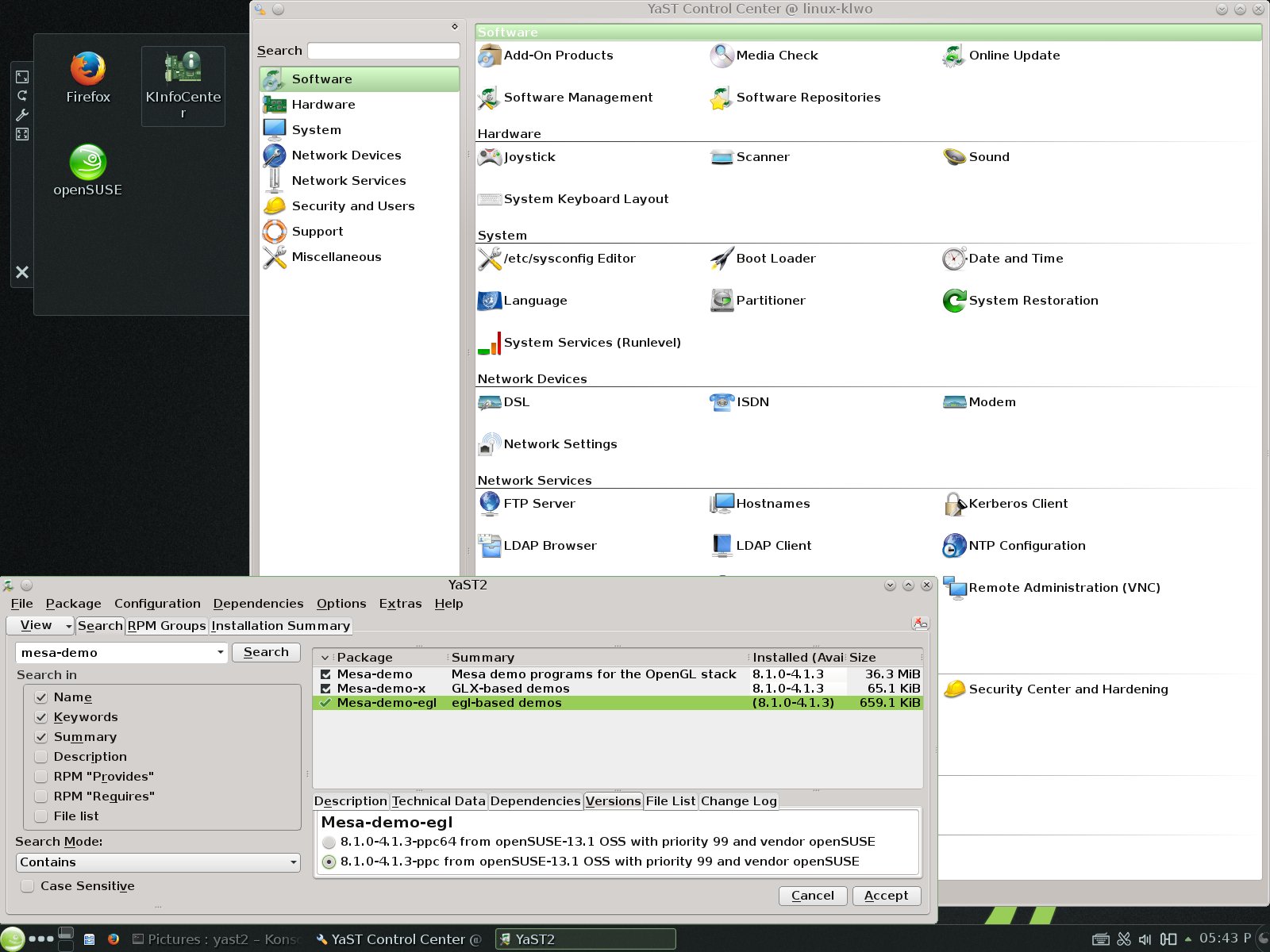This screenshot has height=952, width=1270.
Task: Open Security Center and Hardening
Action: (955, 689)
